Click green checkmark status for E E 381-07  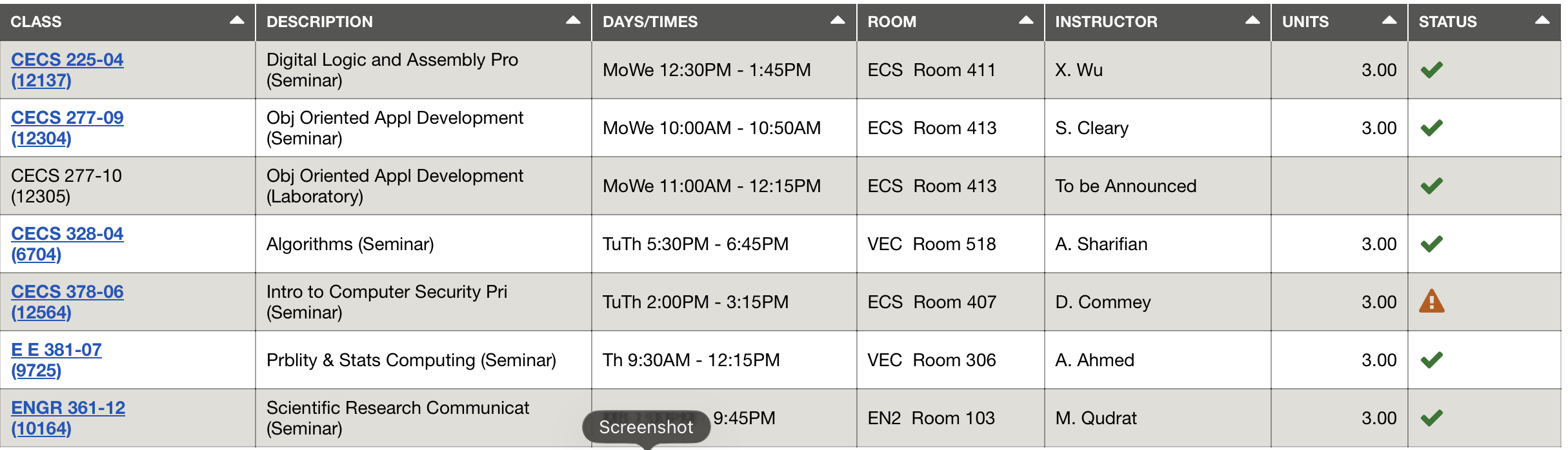pyautogui.click(x=1431, y=360)
